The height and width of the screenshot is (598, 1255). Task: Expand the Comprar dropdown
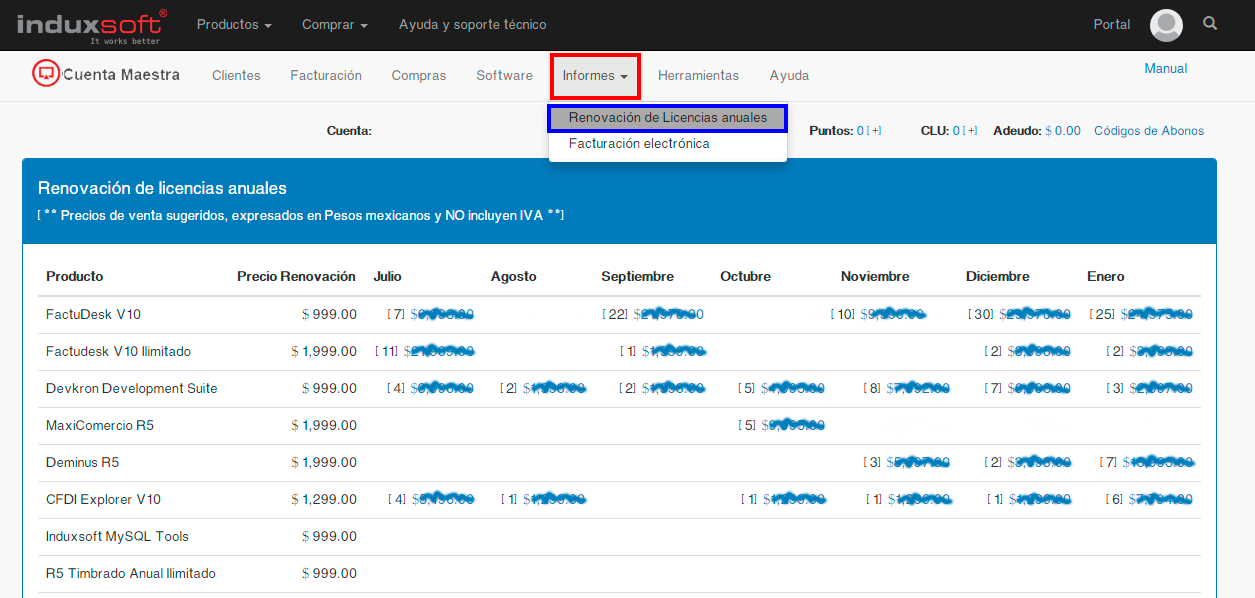tap(335, 25)
